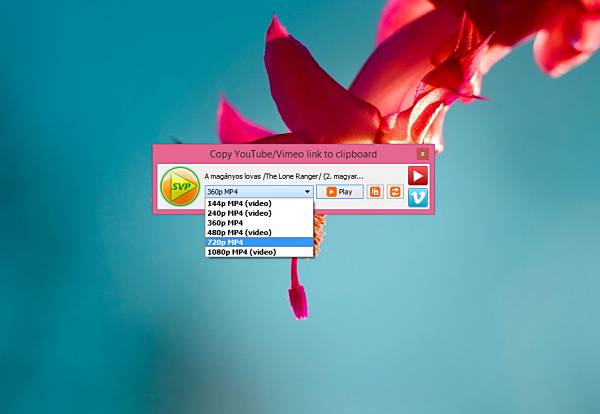
Task: Click the 360p MP4 combo box field
Action: coord(259,192)
